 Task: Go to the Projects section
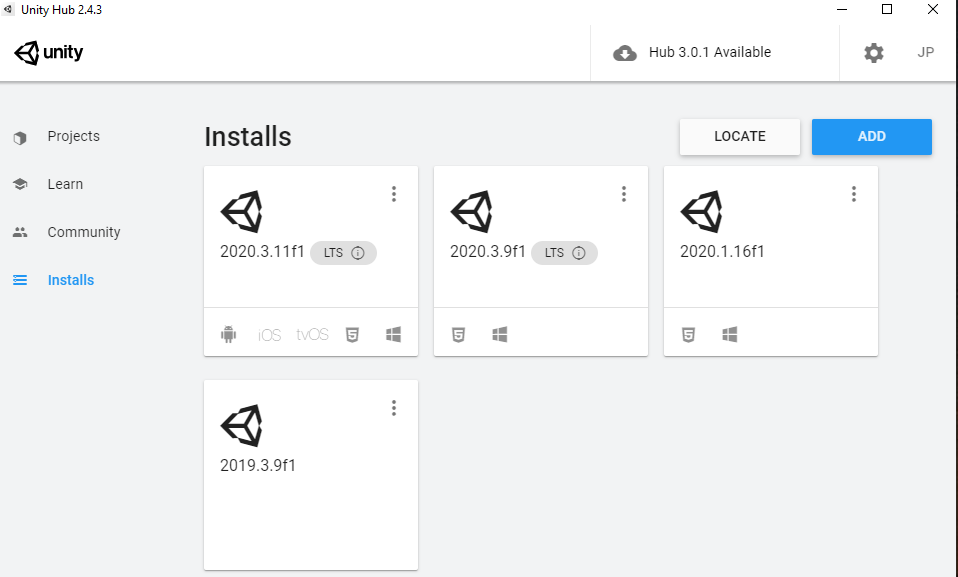coord(73,136)
